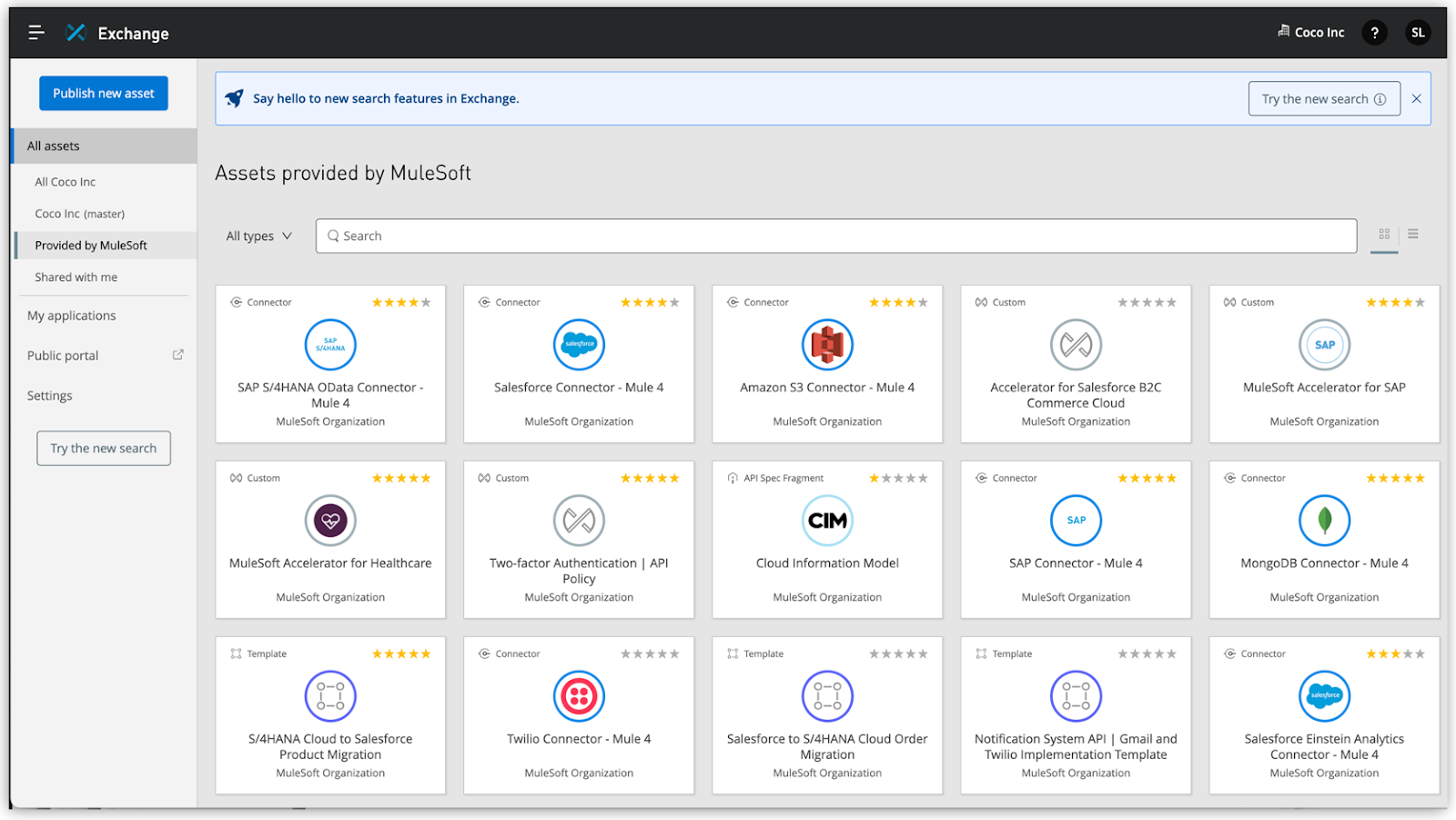Click the external link icon beside Public portal

(178, 355)
